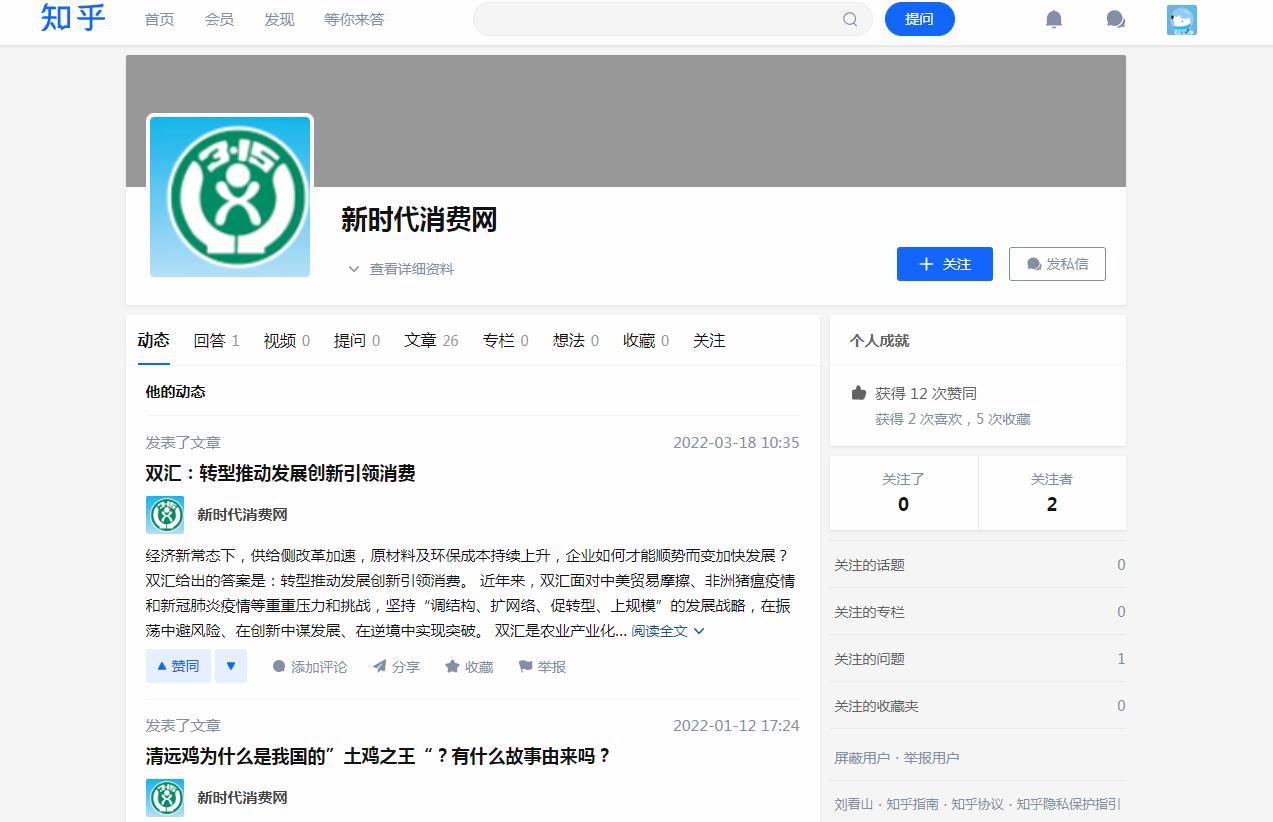Go to 首页 in top navigation
This screenshot has width=1273, height=822.
coord(159,19)
